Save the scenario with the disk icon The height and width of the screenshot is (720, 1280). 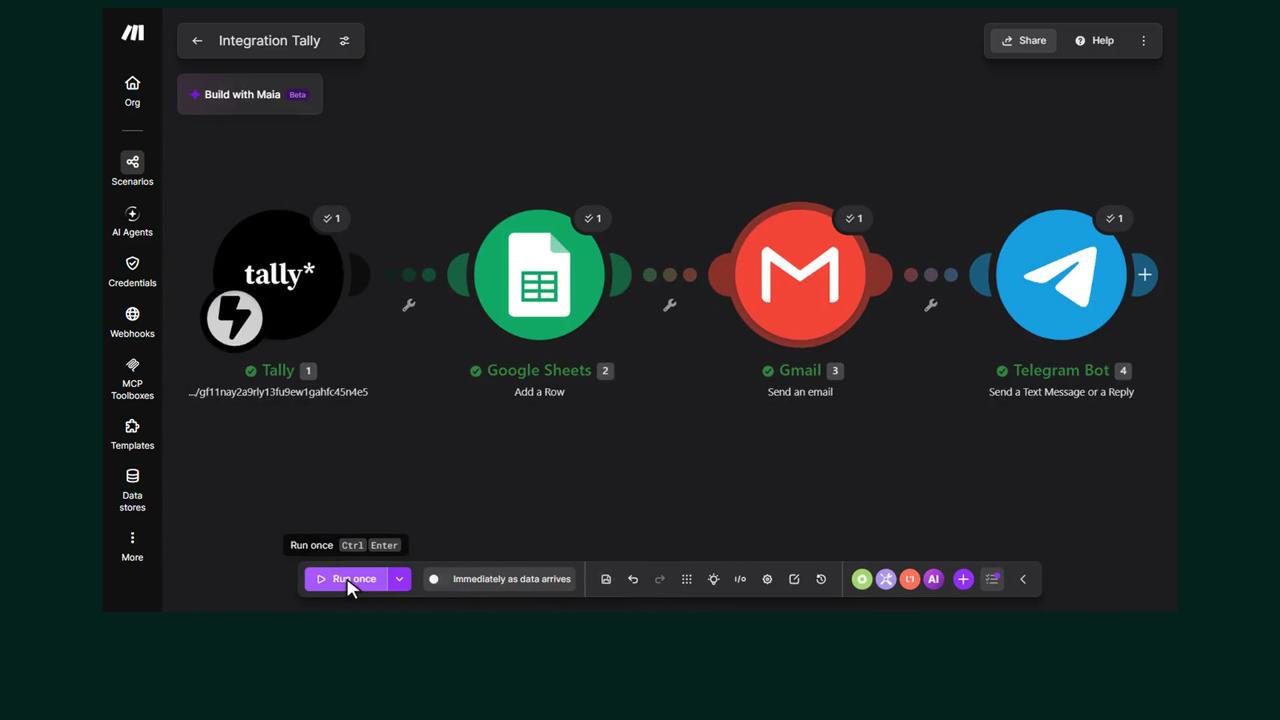pos(606,579)
